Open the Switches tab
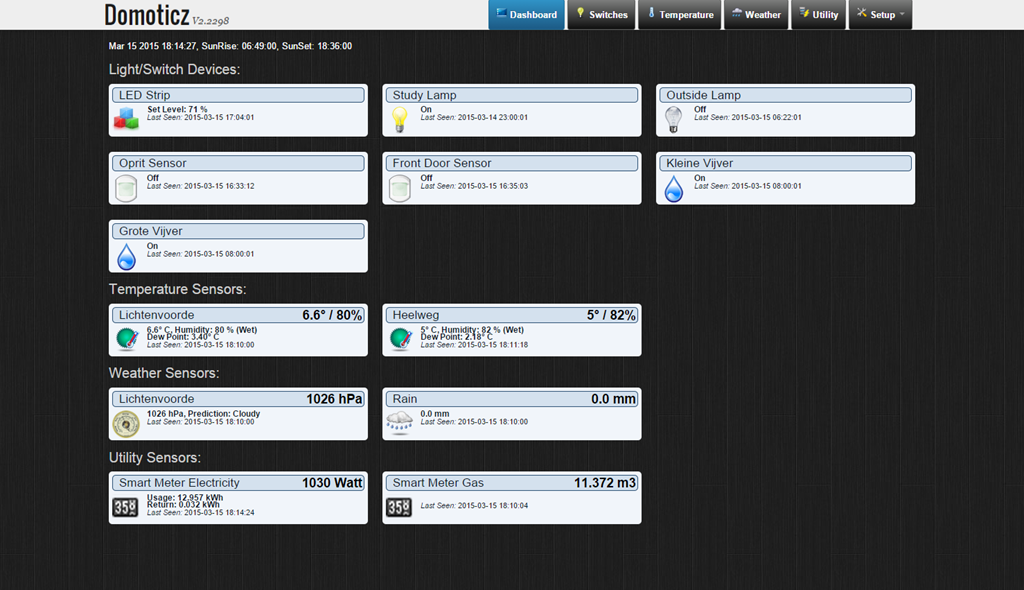 (x=601, y=14)
